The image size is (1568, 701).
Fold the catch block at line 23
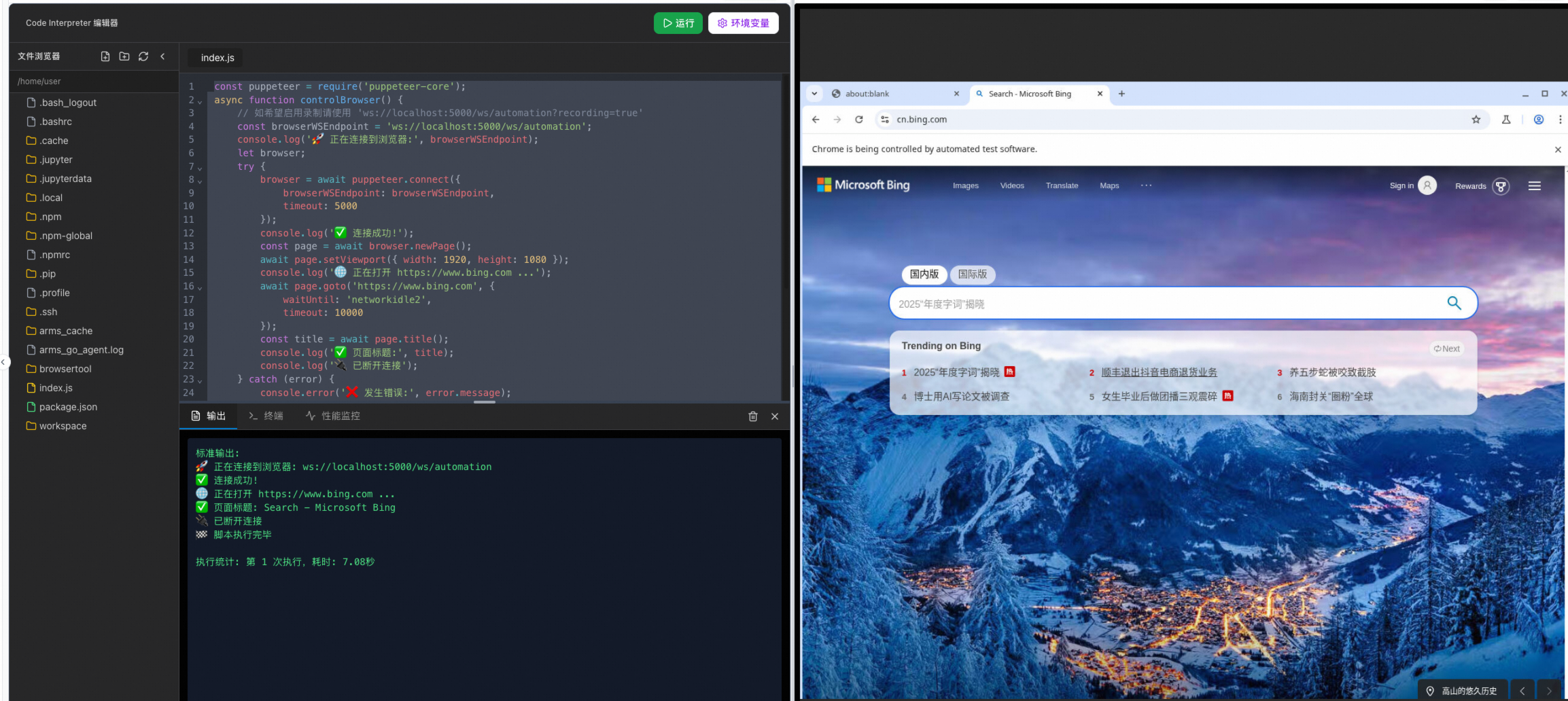pyautogui.click(x=200, y=380)
